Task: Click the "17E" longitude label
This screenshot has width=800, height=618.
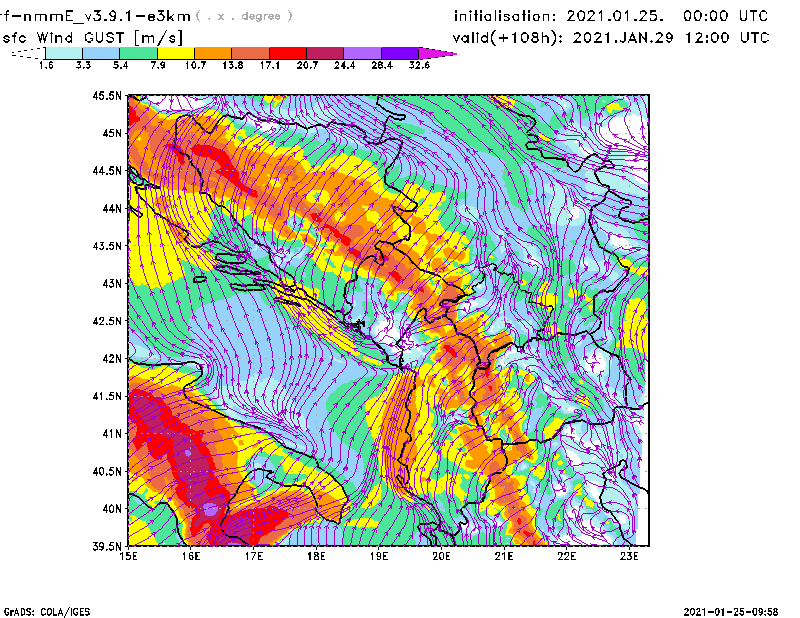Action: (254, 556)
